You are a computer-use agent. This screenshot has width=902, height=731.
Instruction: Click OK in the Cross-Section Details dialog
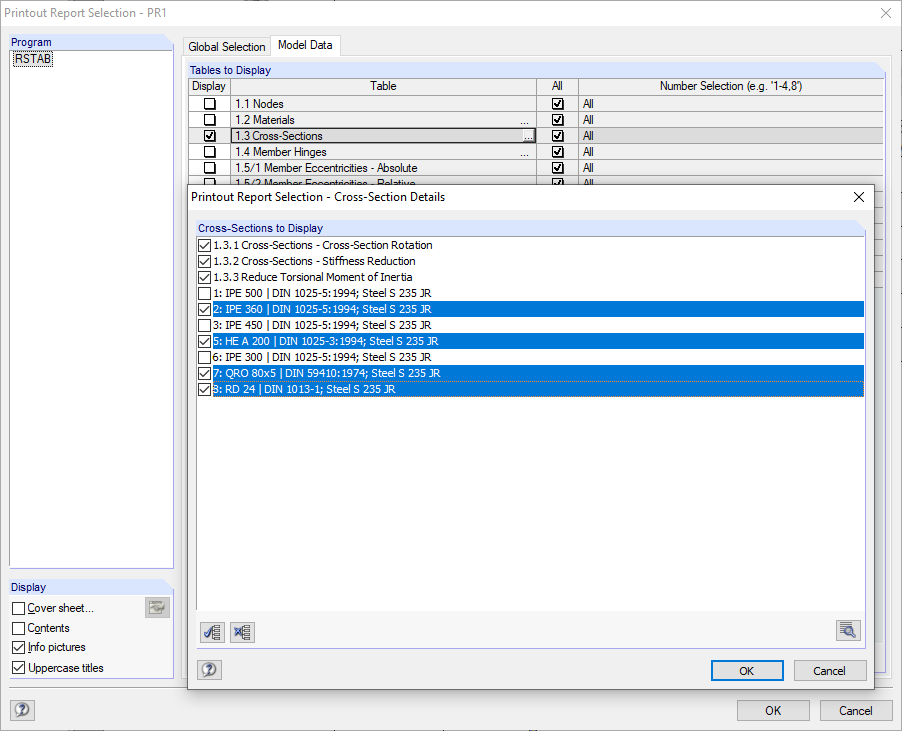[746, 670]
